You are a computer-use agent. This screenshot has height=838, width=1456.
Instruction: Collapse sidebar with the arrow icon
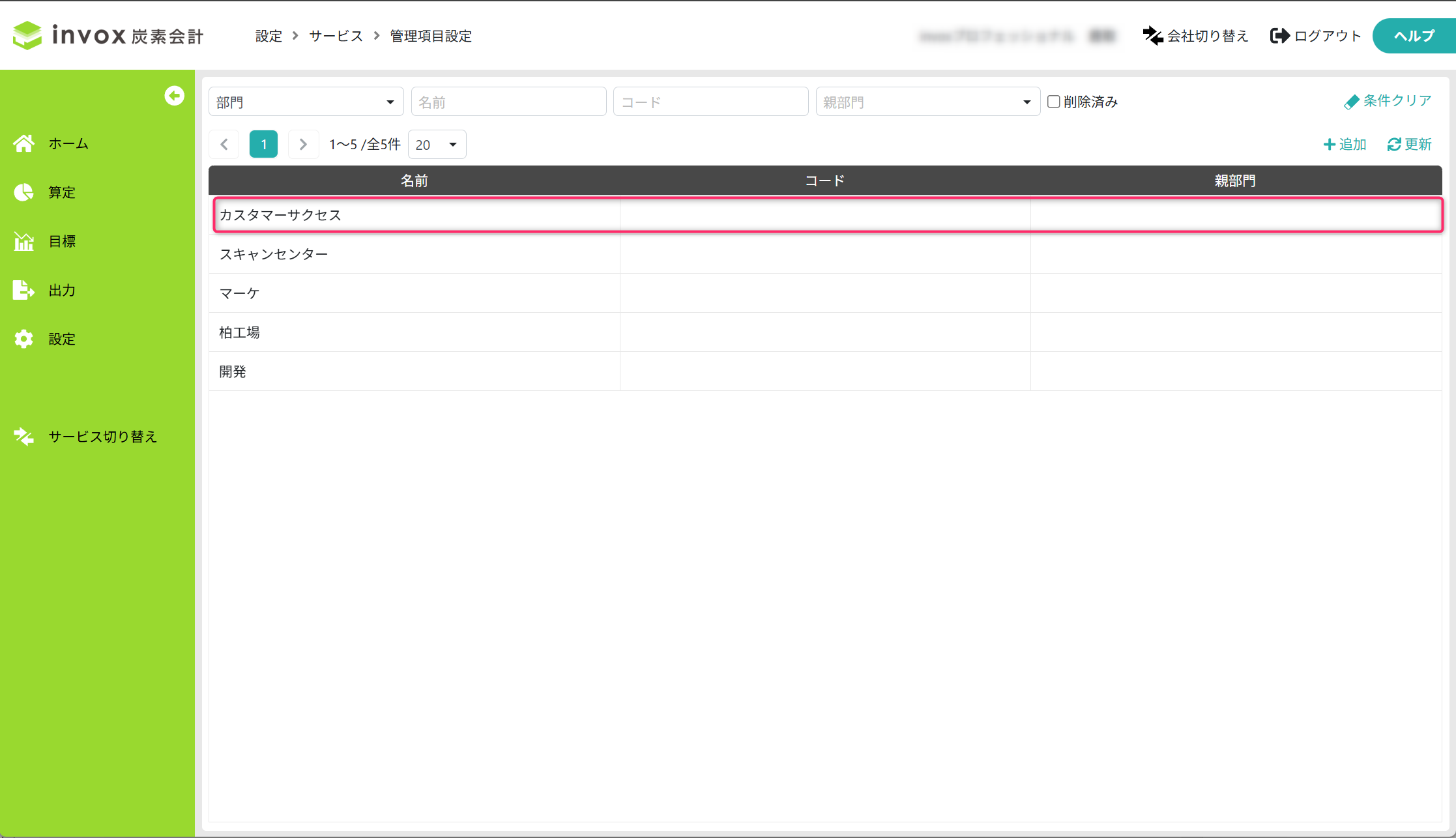click(x=174, y=96)
